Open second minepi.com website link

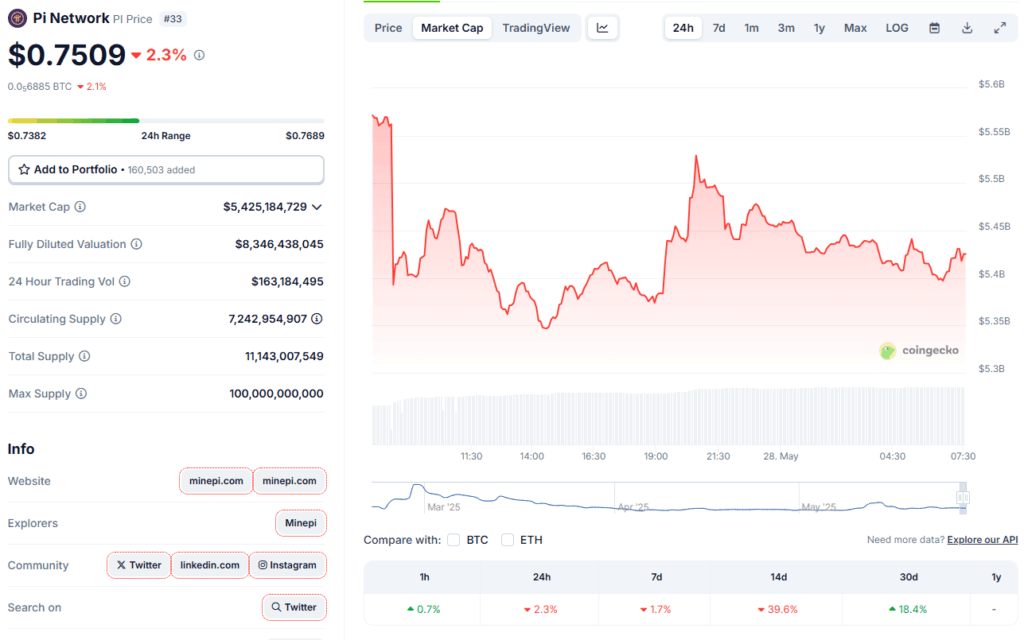(x=289, y=481)
